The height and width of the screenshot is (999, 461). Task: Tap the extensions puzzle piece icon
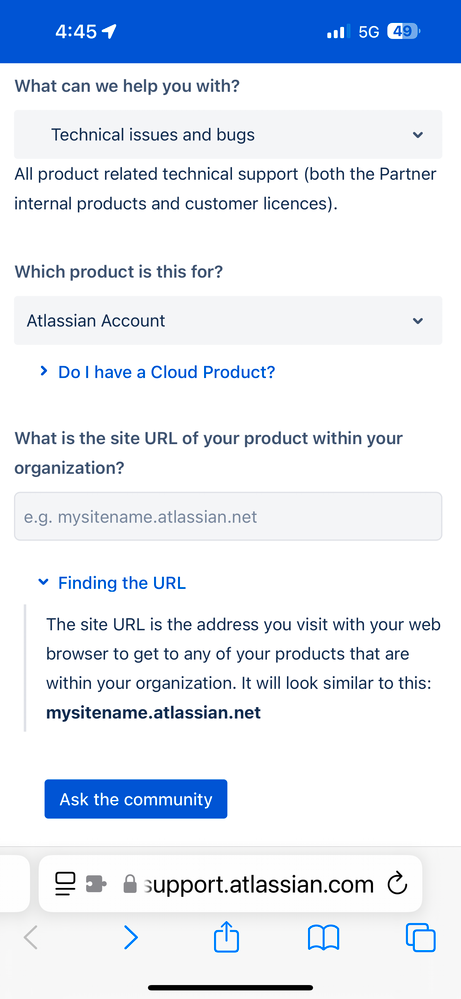96,884
